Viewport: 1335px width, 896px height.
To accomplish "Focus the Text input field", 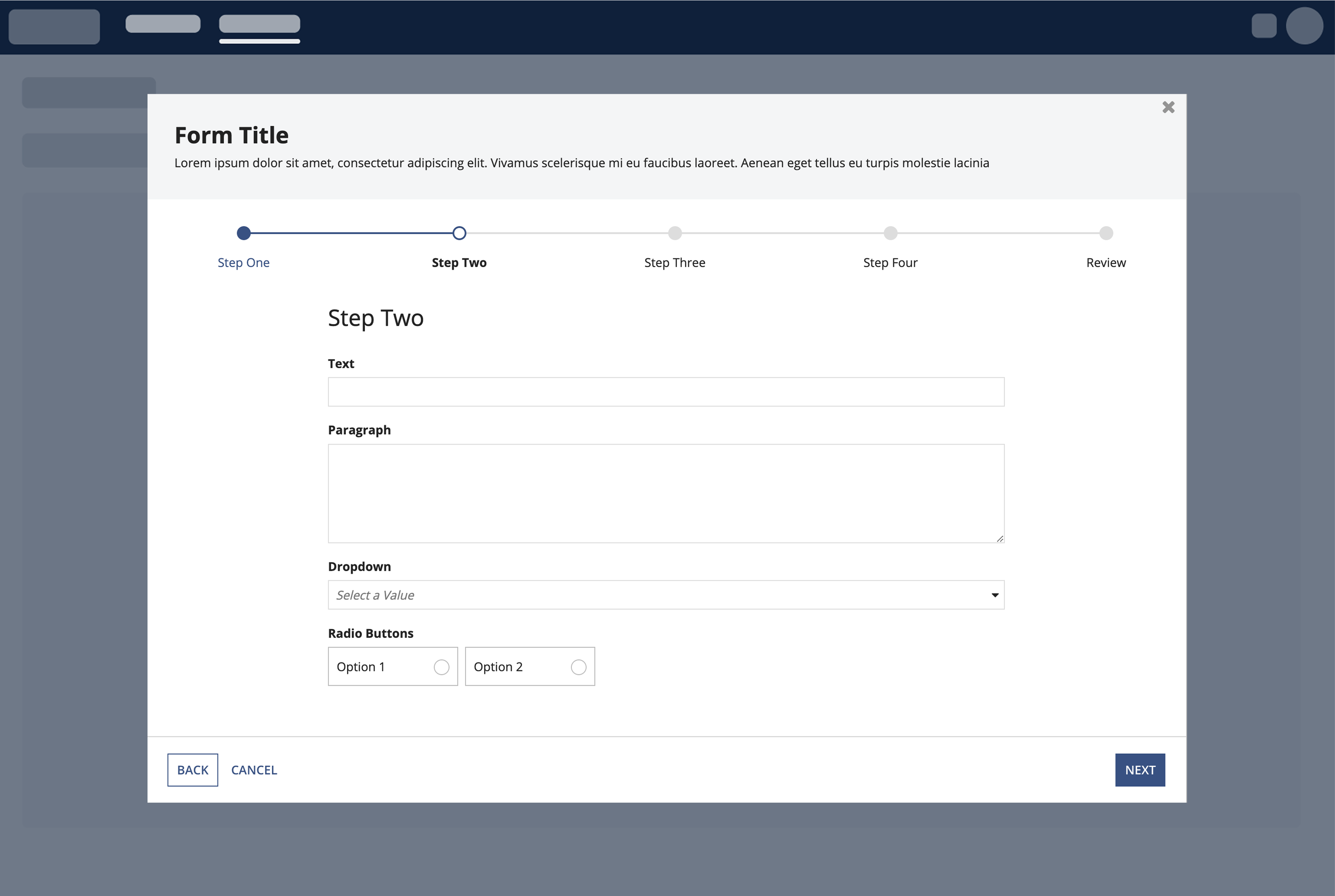I will (666, 392).
